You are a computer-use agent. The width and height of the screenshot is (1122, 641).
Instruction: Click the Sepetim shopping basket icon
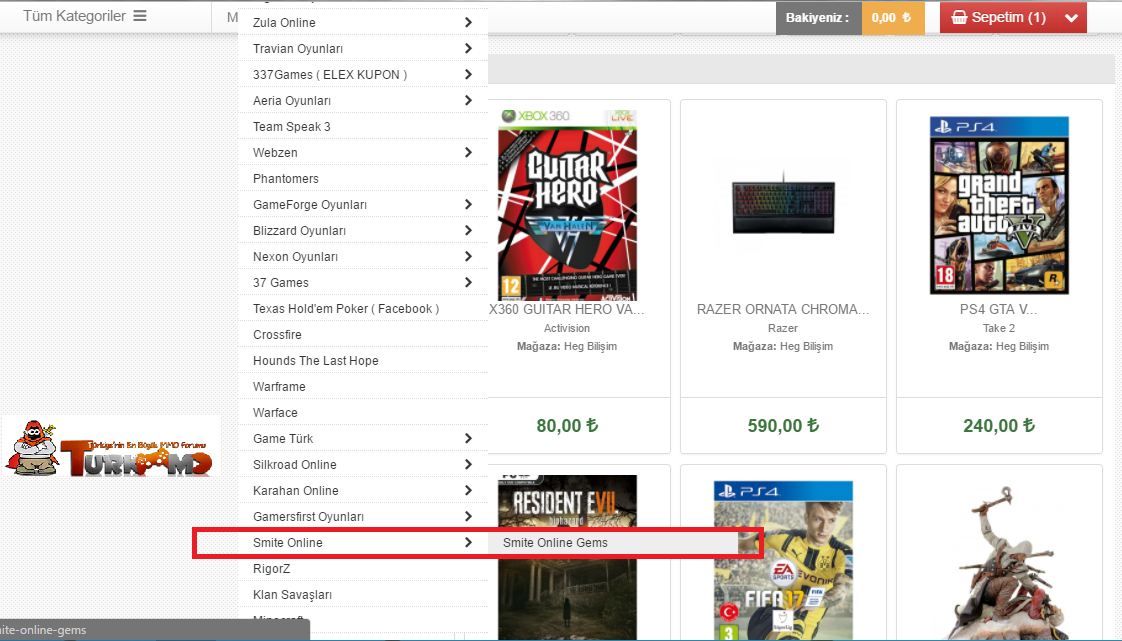(960, 17)
